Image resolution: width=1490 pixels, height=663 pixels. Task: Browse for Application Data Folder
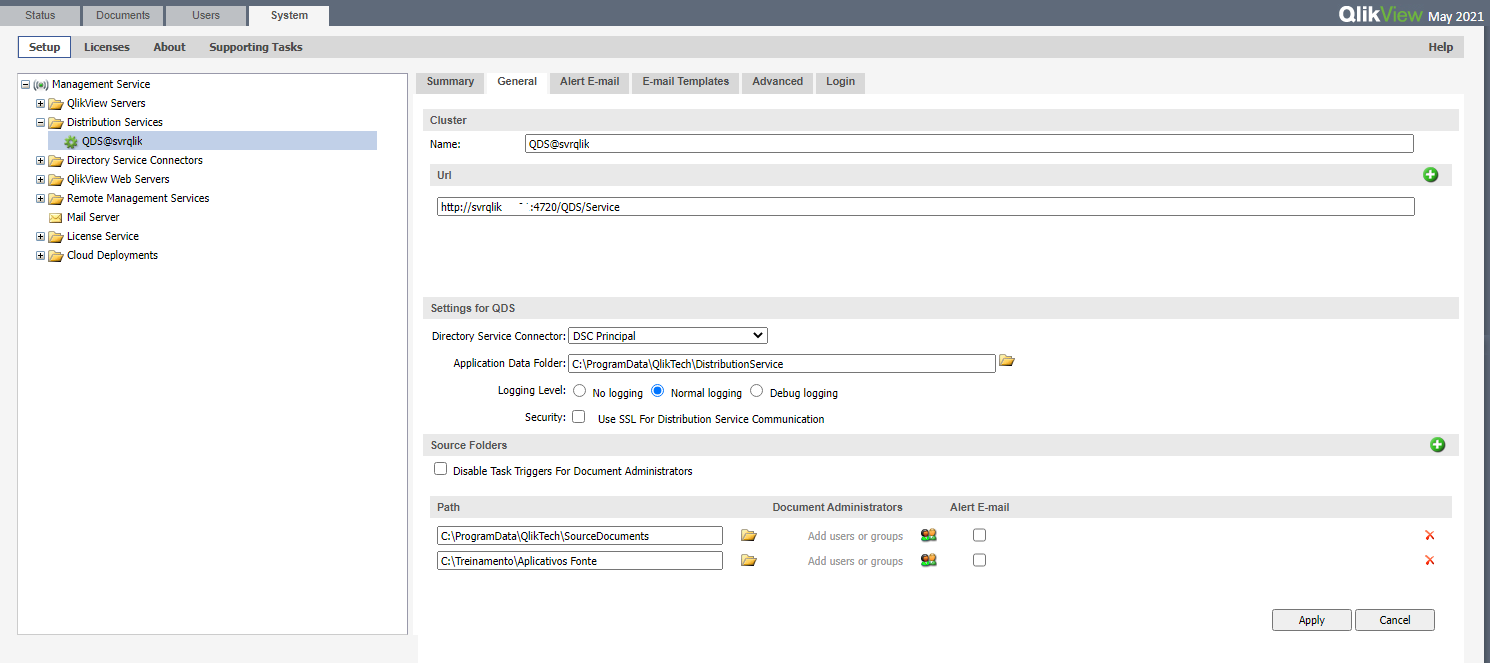pyautogui.click(x=1007, y=361)
